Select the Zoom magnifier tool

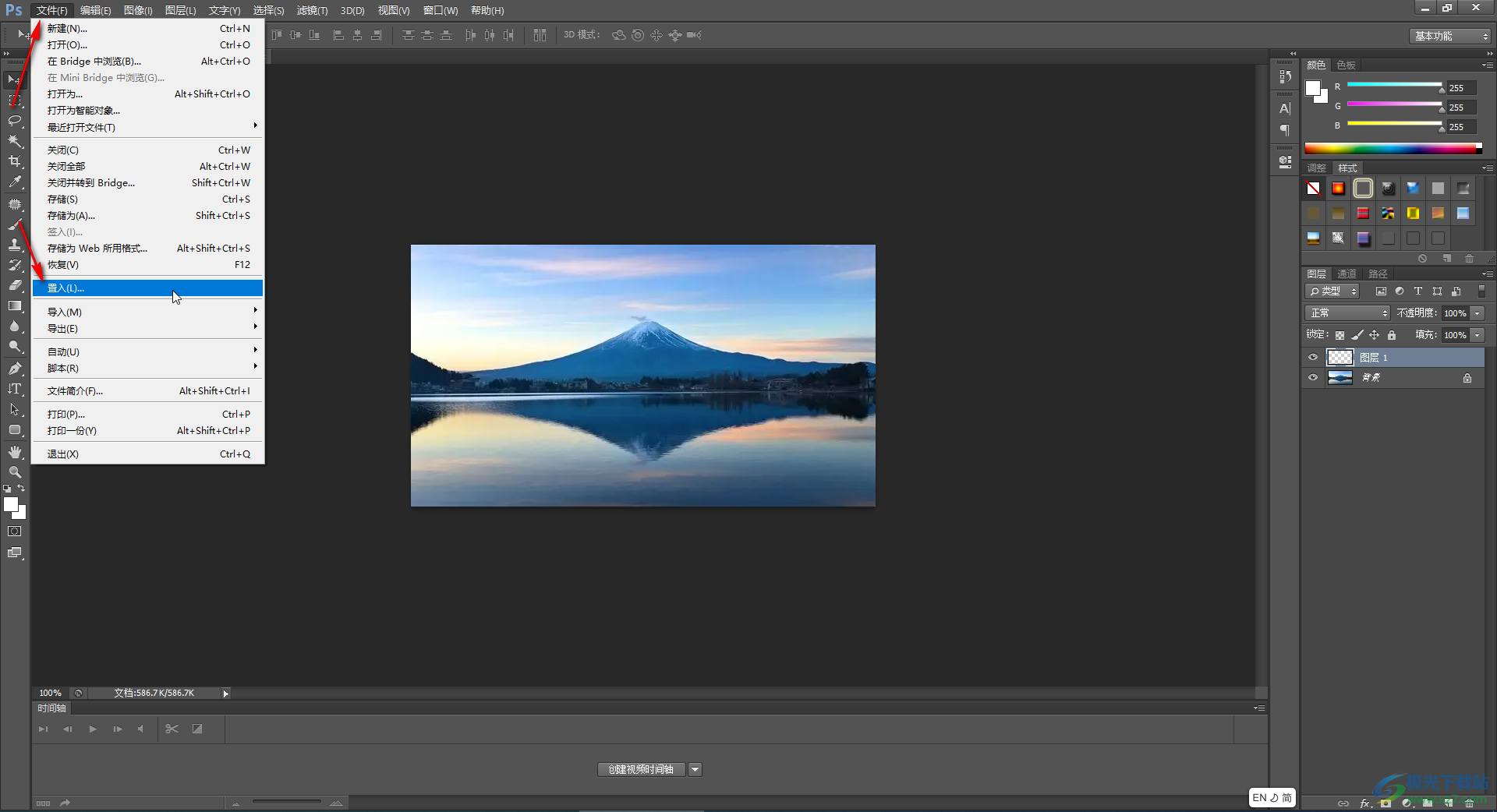(14, 472)
